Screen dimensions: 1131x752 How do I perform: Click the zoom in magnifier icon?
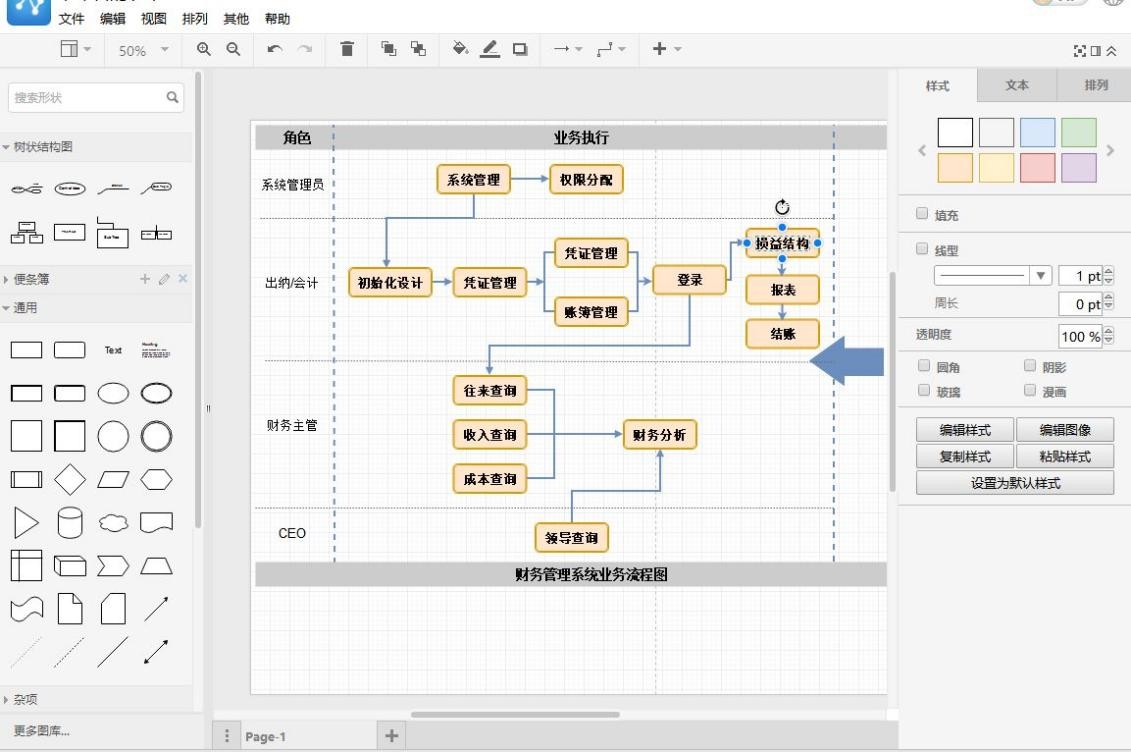(205, 49)
